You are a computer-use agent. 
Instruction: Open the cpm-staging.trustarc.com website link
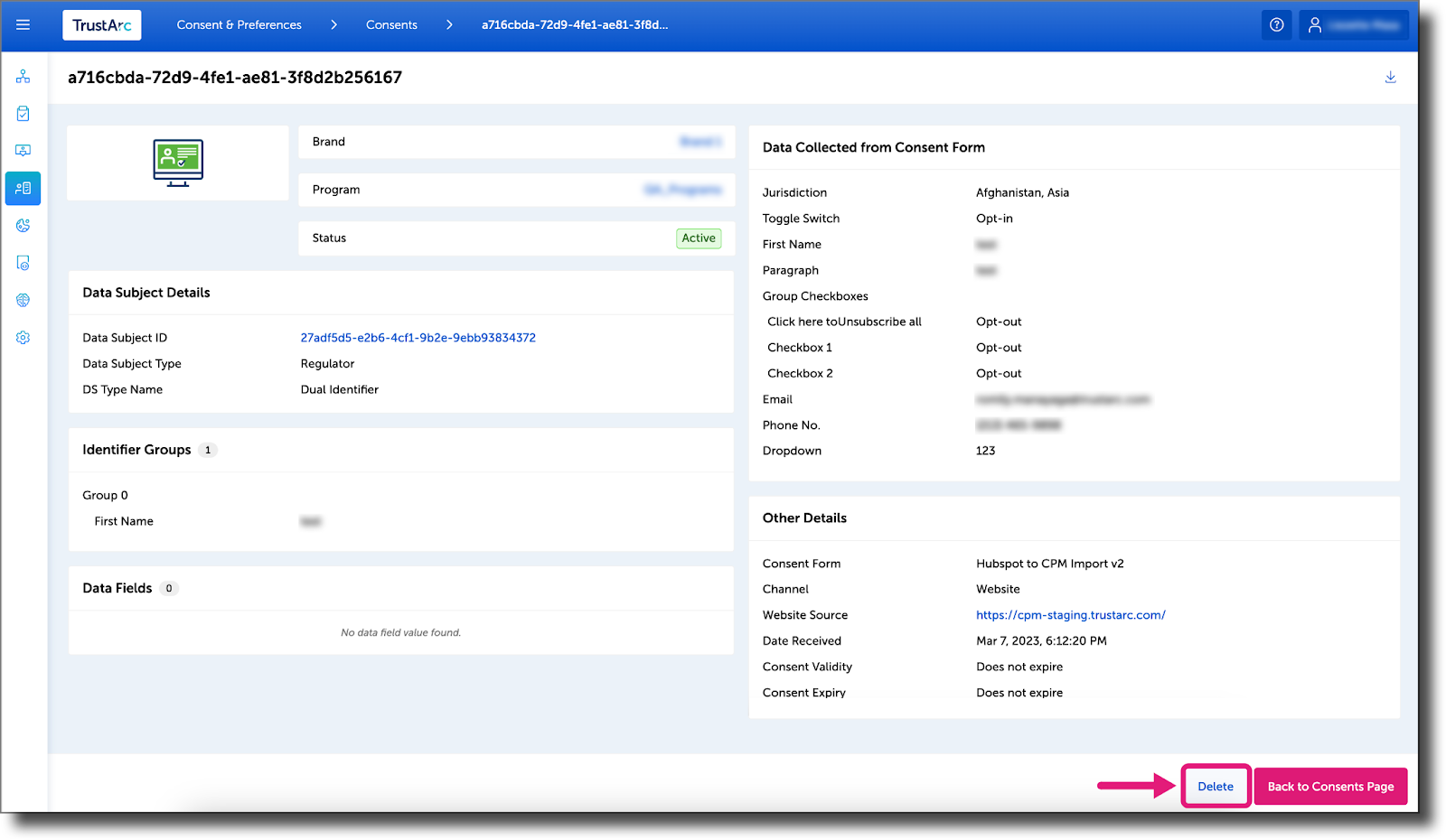coord(1071,614)
